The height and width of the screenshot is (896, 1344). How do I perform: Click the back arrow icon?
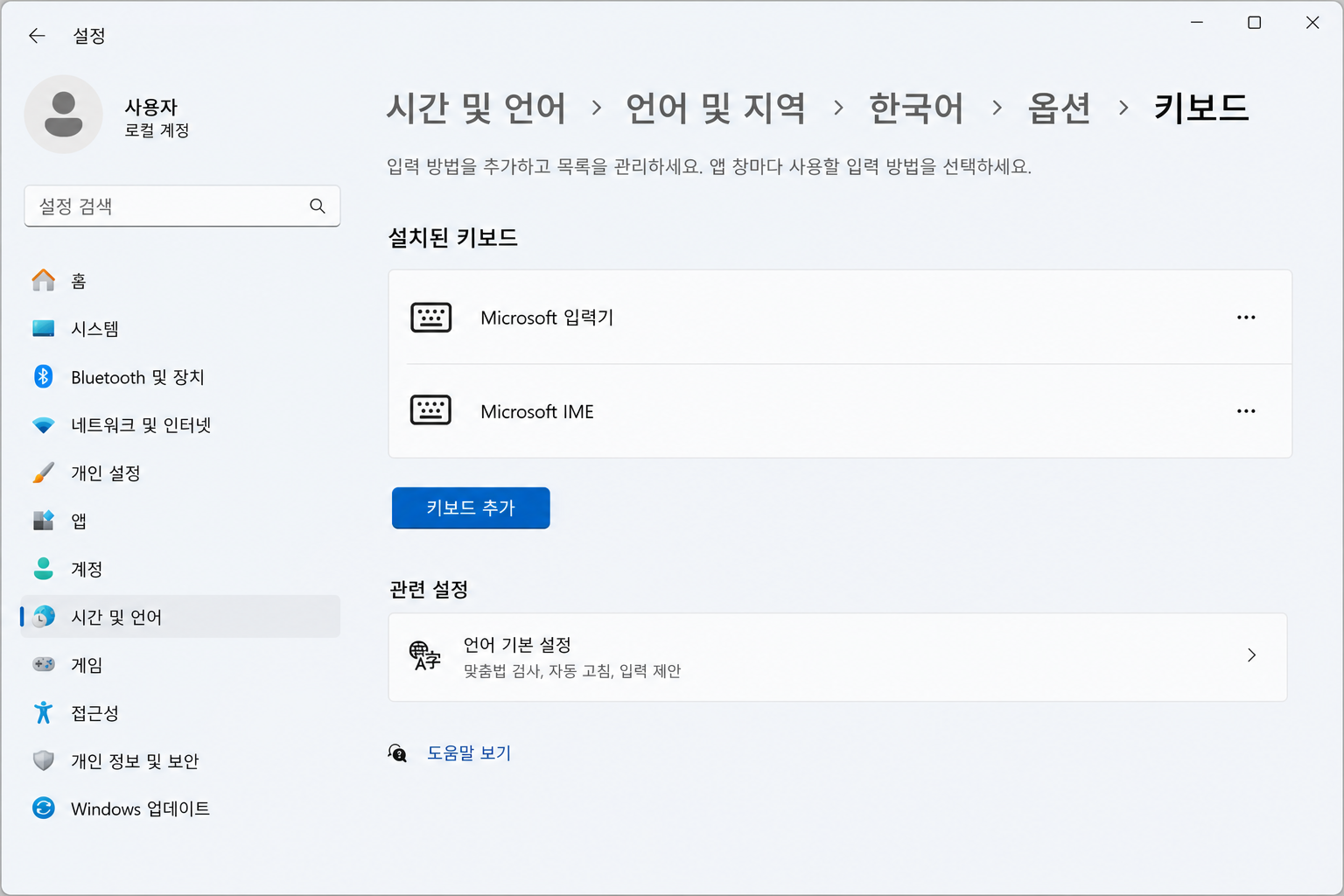point(37,36)
